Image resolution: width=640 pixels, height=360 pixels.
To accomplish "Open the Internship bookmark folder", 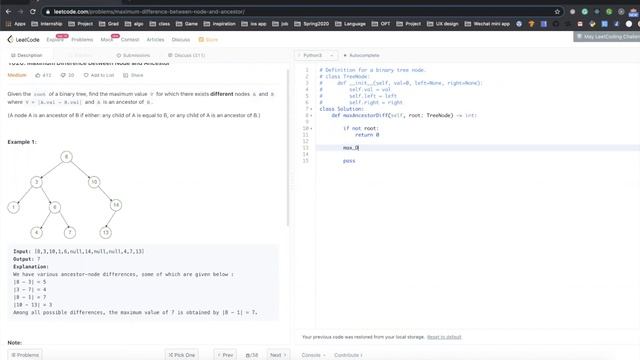I will (47, 24).
